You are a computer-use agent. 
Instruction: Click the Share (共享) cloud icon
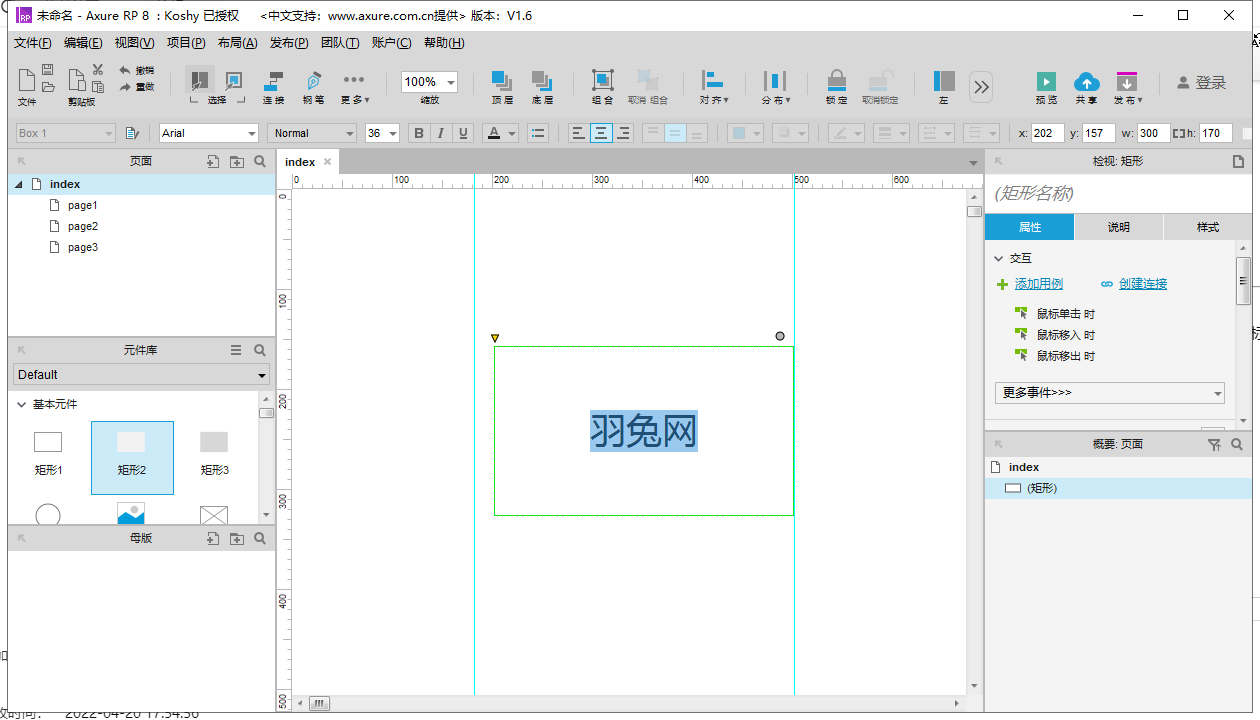coord(1086,81)
